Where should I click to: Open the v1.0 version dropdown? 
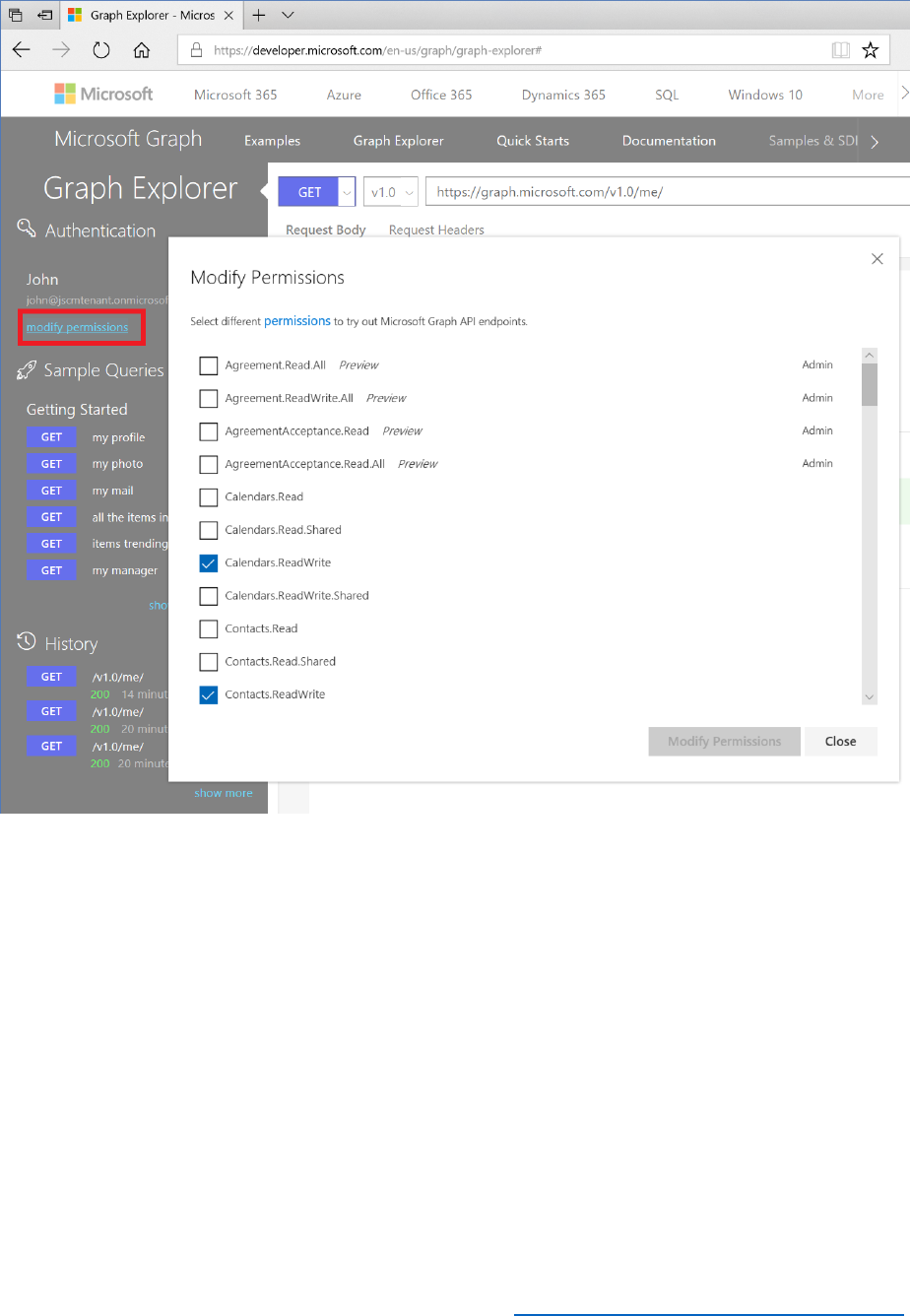pos(391,192)
